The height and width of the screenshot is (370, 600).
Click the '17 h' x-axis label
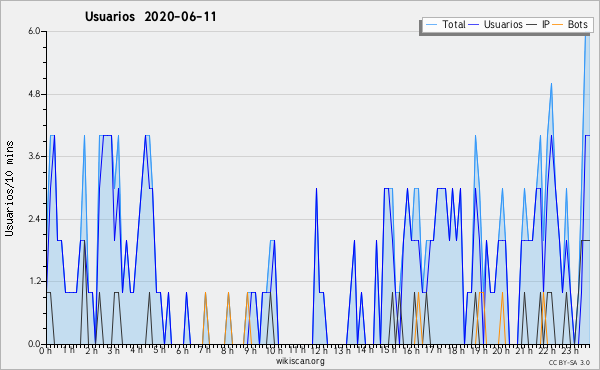pyautogui.click(x=433, y=350)
